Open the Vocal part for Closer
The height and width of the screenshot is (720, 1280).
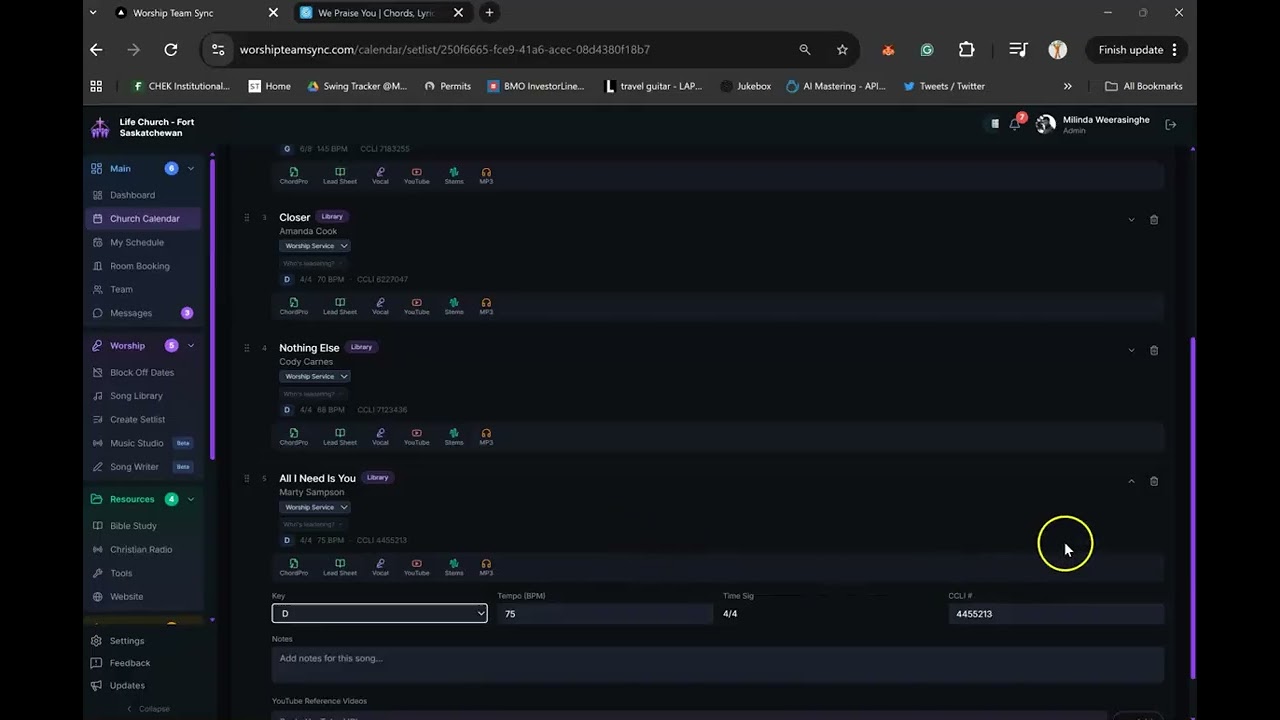click(380, 306)
